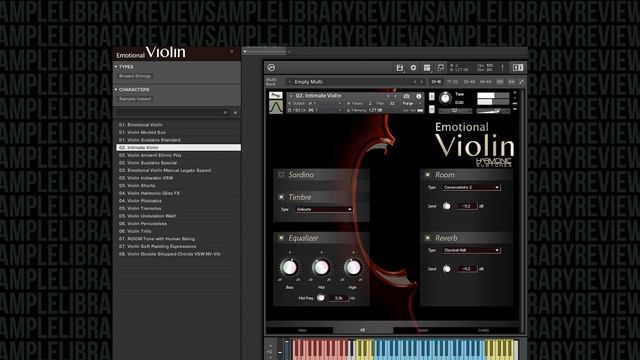Clear the browser search with the X icon
Viewport: 640px width, 360px height.
tap(225, 113)
